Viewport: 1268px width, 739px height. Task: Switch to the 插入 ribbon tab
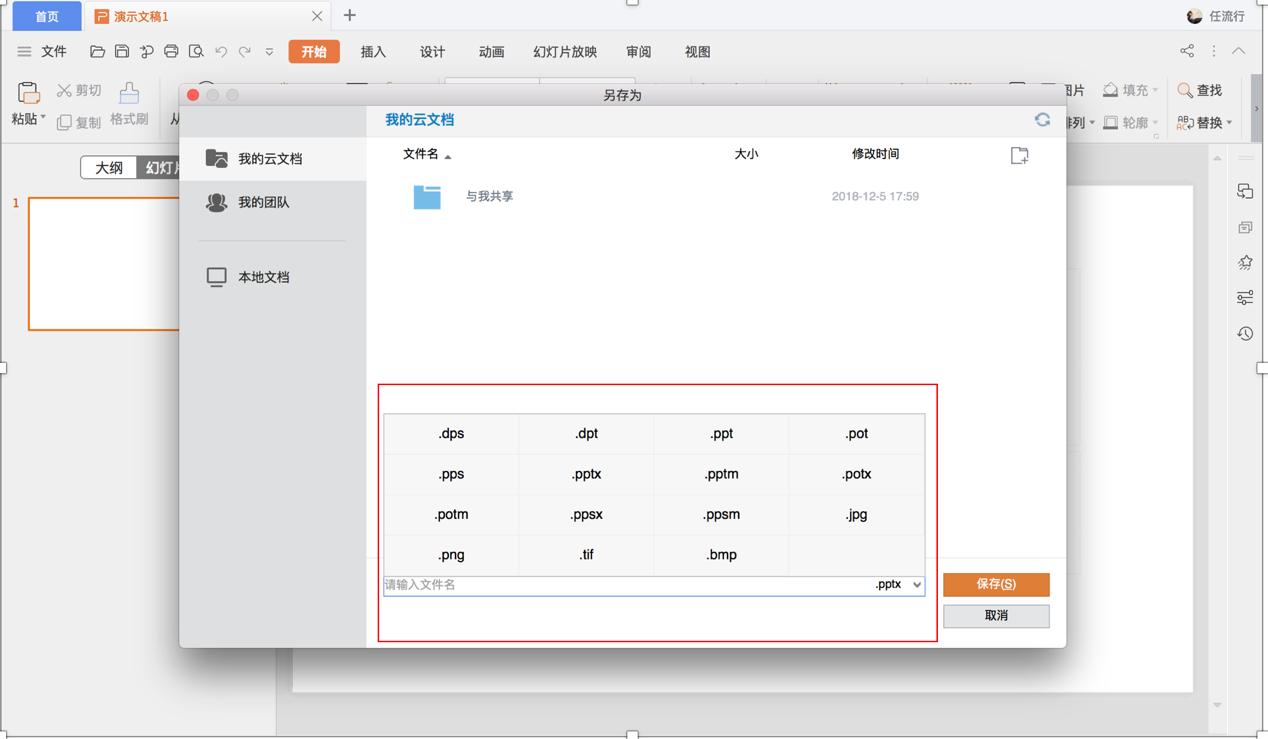click(x=372, y=51)
